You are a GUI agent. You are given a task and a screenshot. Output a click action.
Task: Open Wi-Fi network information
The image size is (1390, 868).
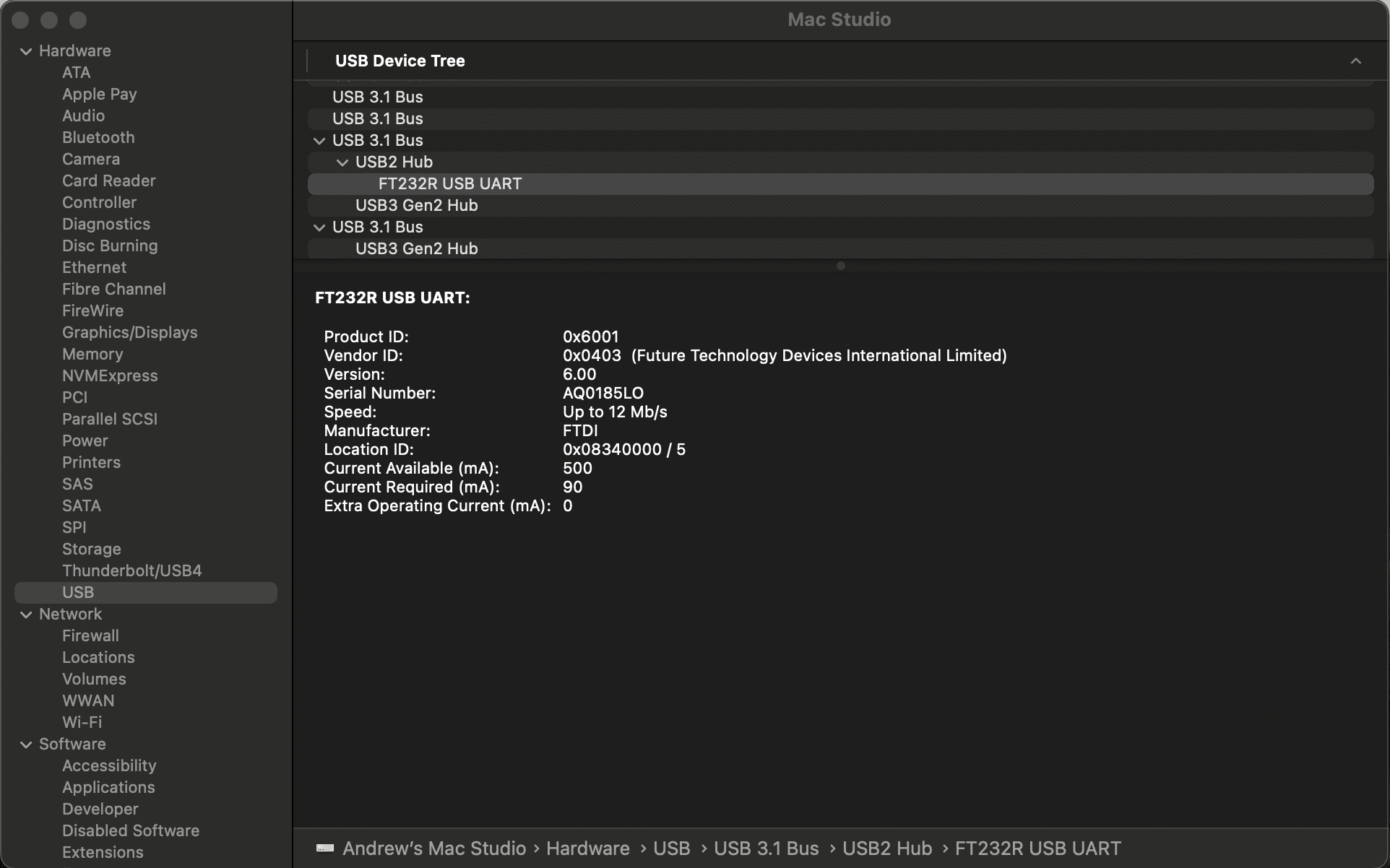point(82,723)
